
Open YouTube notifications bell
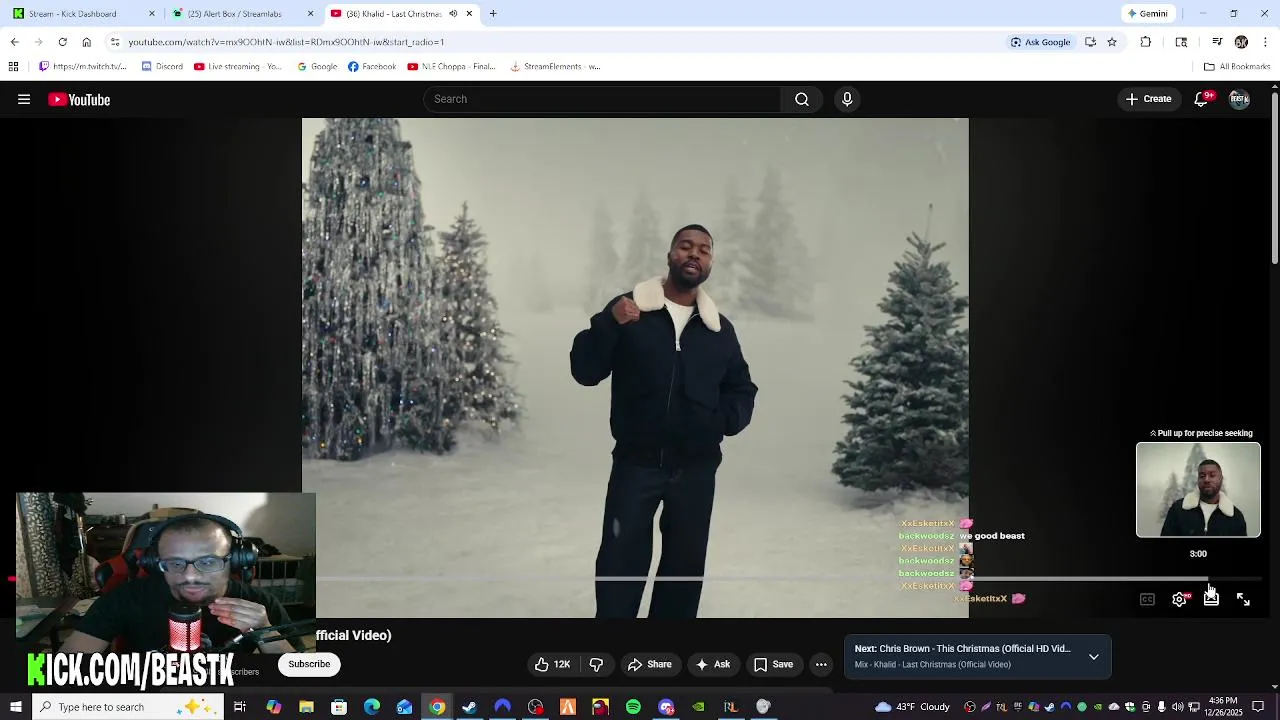[1201, 99]
